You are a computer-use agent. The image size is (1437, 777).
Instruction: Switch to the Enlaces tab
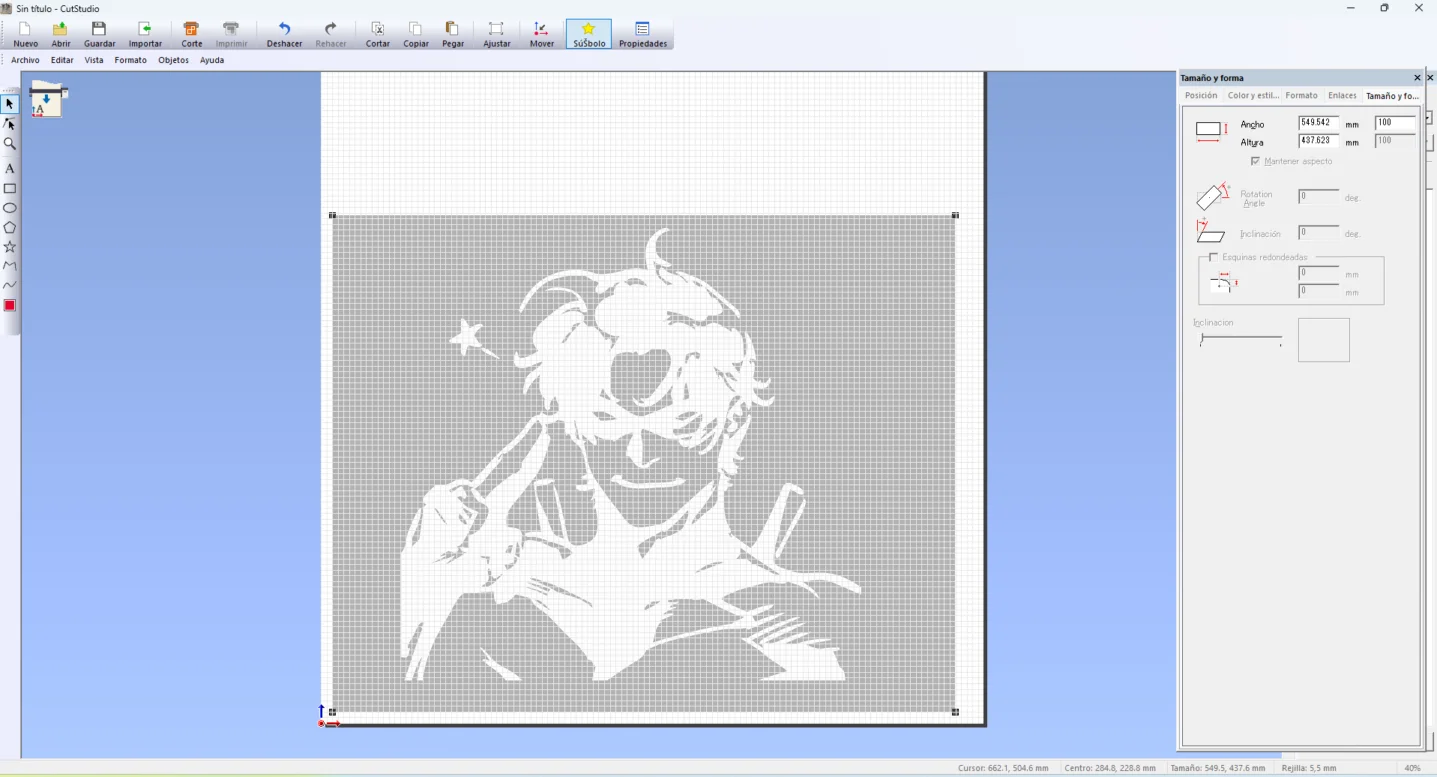(x=1342, y=96)
